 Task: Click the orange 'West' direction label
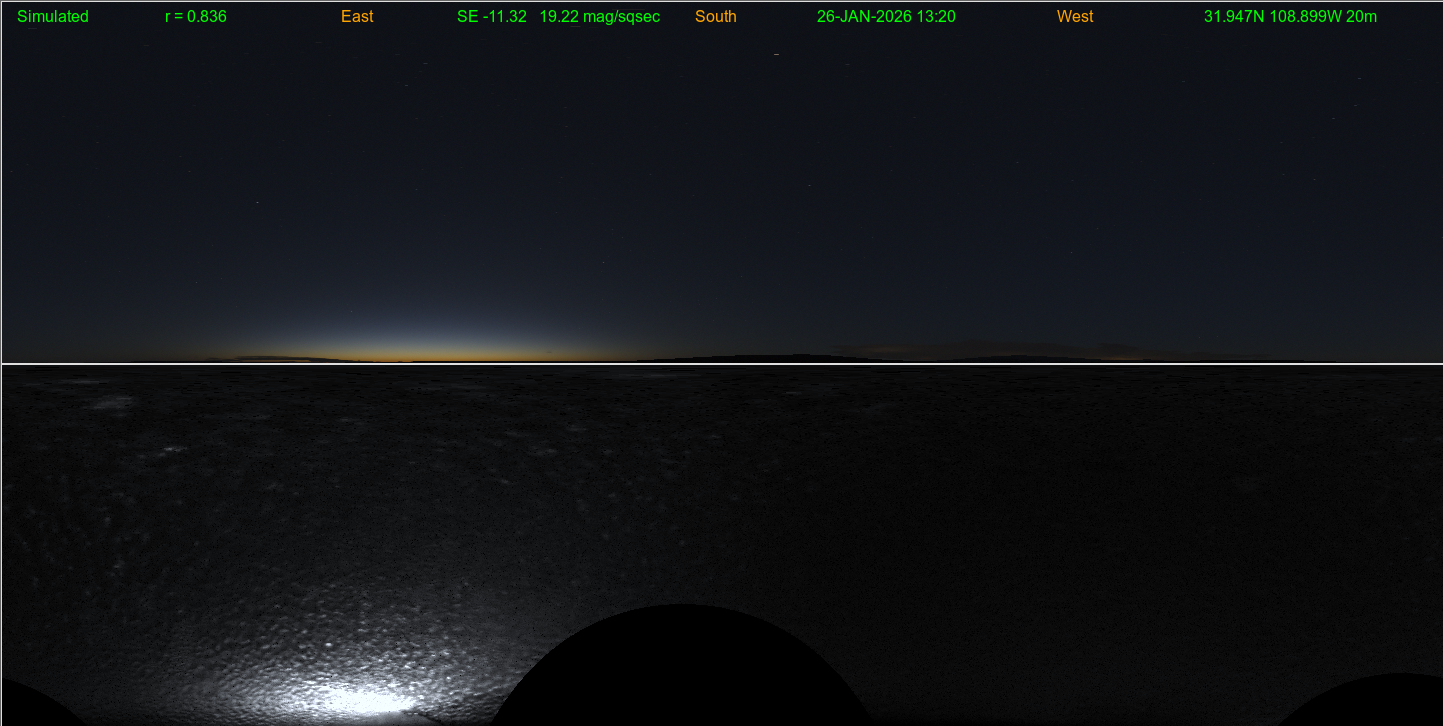pyautogui.click(x=1075, y=17)
